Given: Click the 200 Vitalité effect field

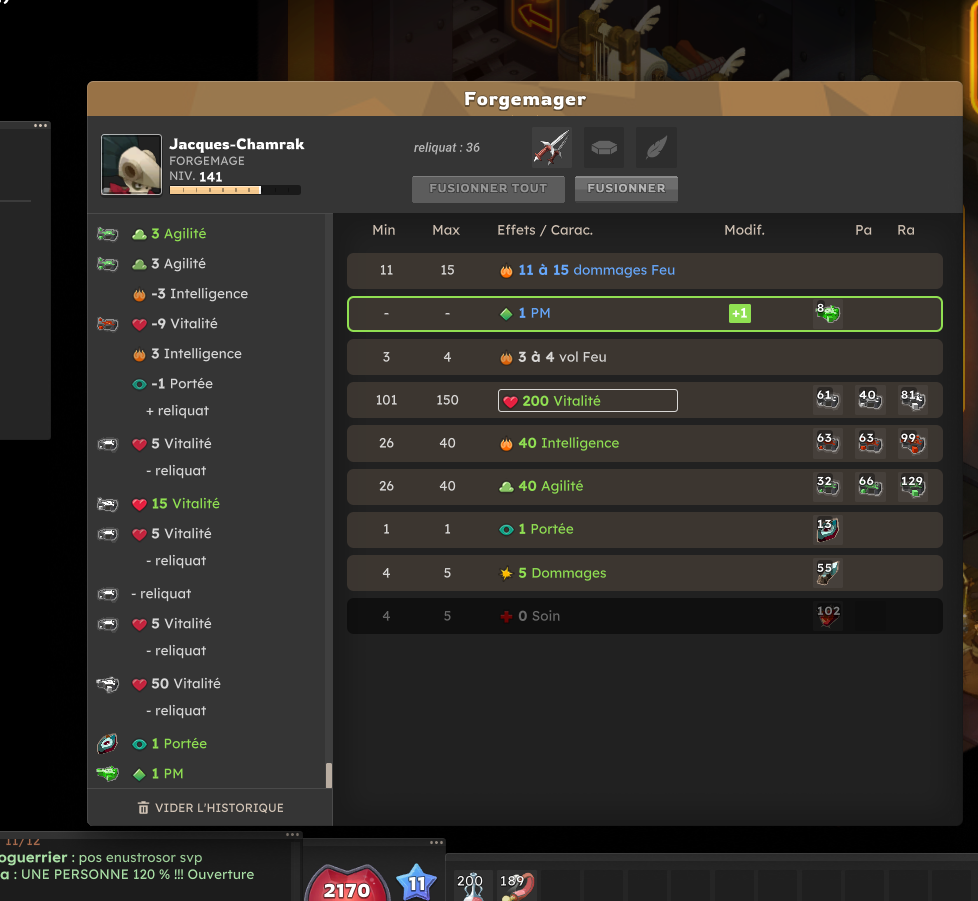Looking at the screenshot, I should [x=588, y=400].
